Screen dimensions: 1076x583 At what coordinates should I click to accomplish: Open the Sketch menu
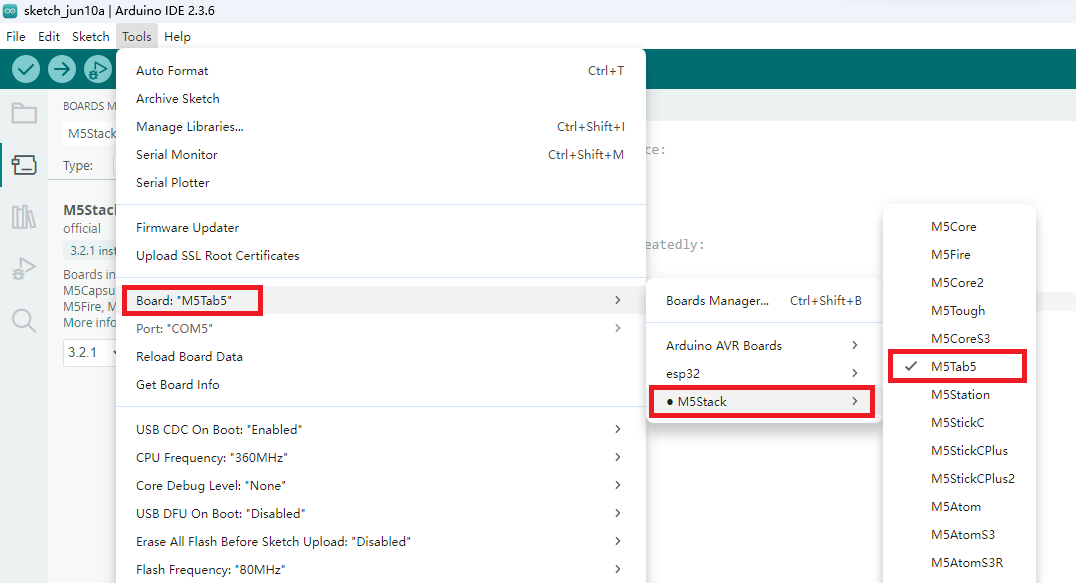coord(91,36)
